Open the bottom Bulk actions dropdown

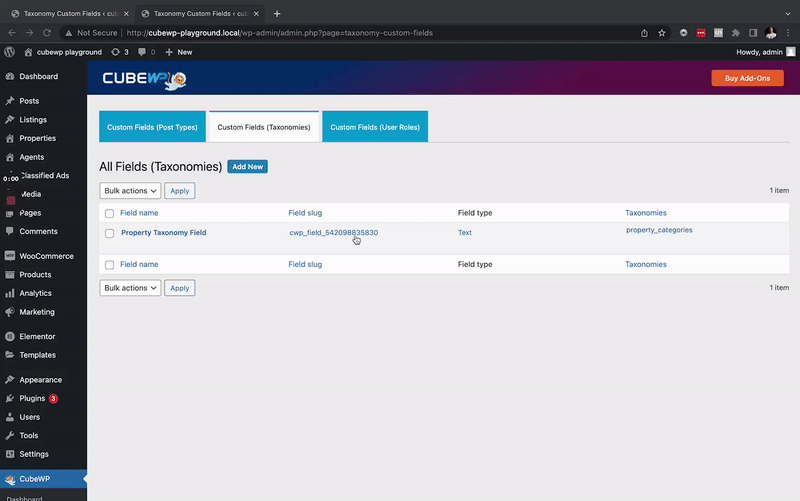pyautogui.click(x=130, y=288)
